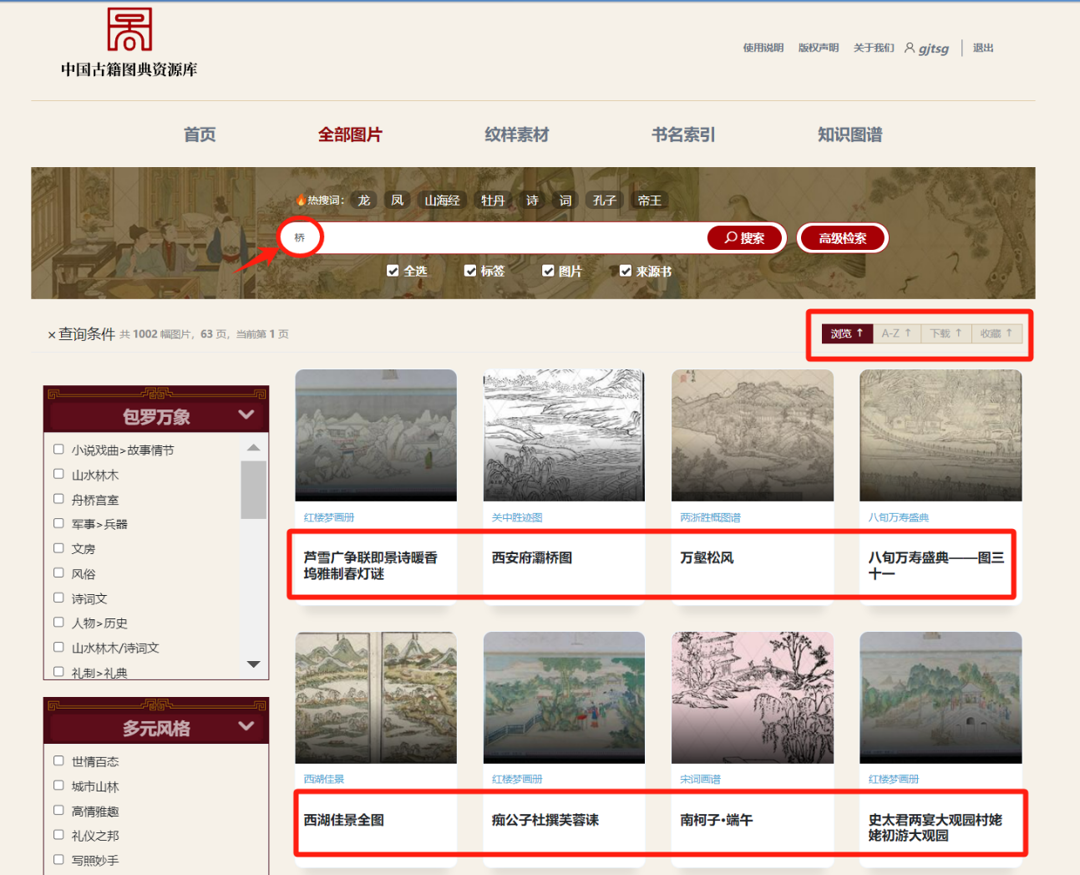Open title 芦雪广争联即景诗暖香坞雅制春灯谜
This screenshot has width=1080, height=875.
tap(371, 566)
